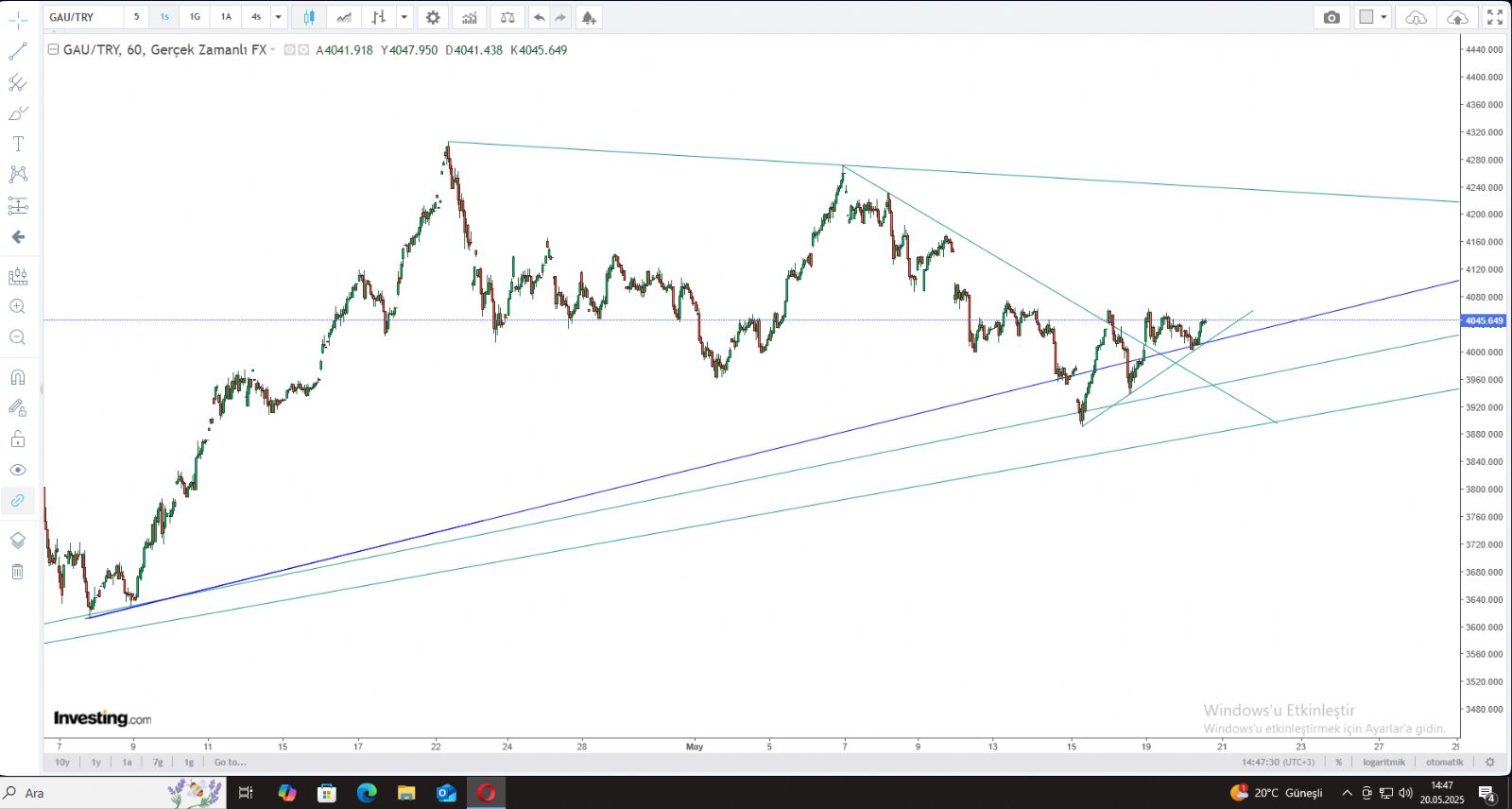This screenshot has width=1512, height=809.
Task: Click the back arrow in the left toolbar
Action: coord(18,236)
